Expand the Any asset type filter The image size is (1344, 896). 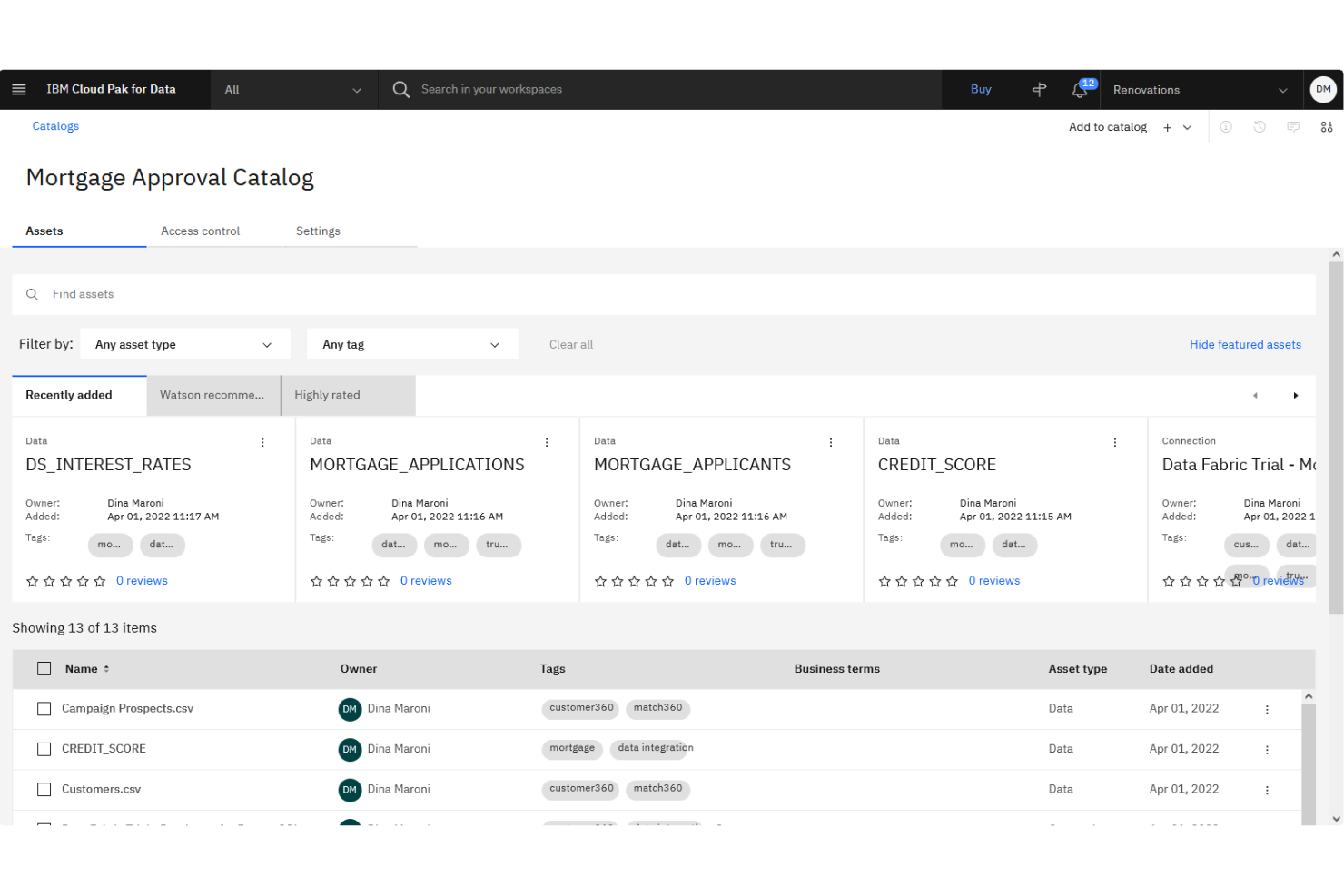185,345
